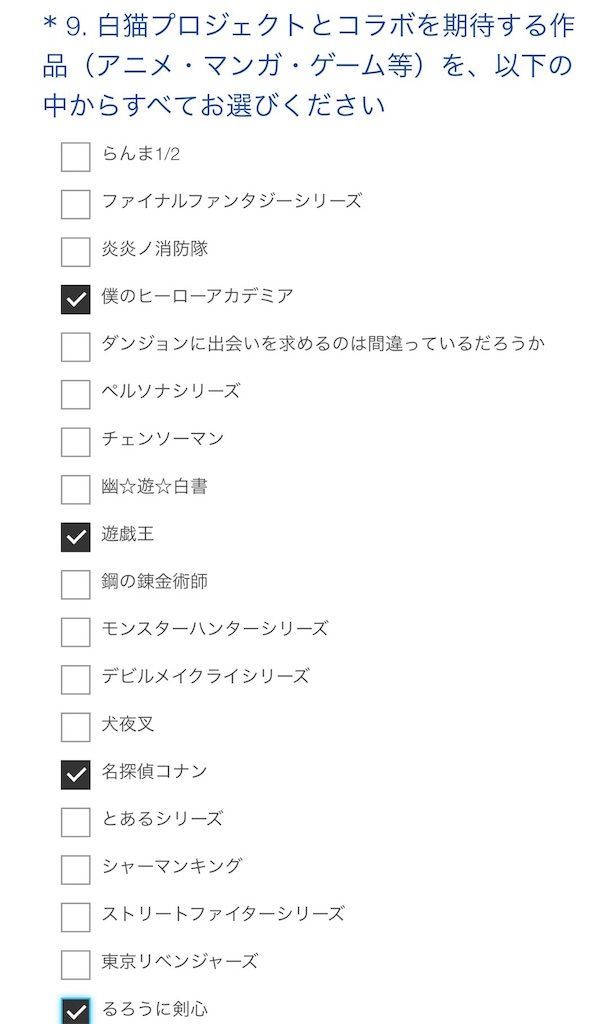Deselect 名探偵コナン
The width and height of the screenshot is (615, 1024).
point(73,772)
